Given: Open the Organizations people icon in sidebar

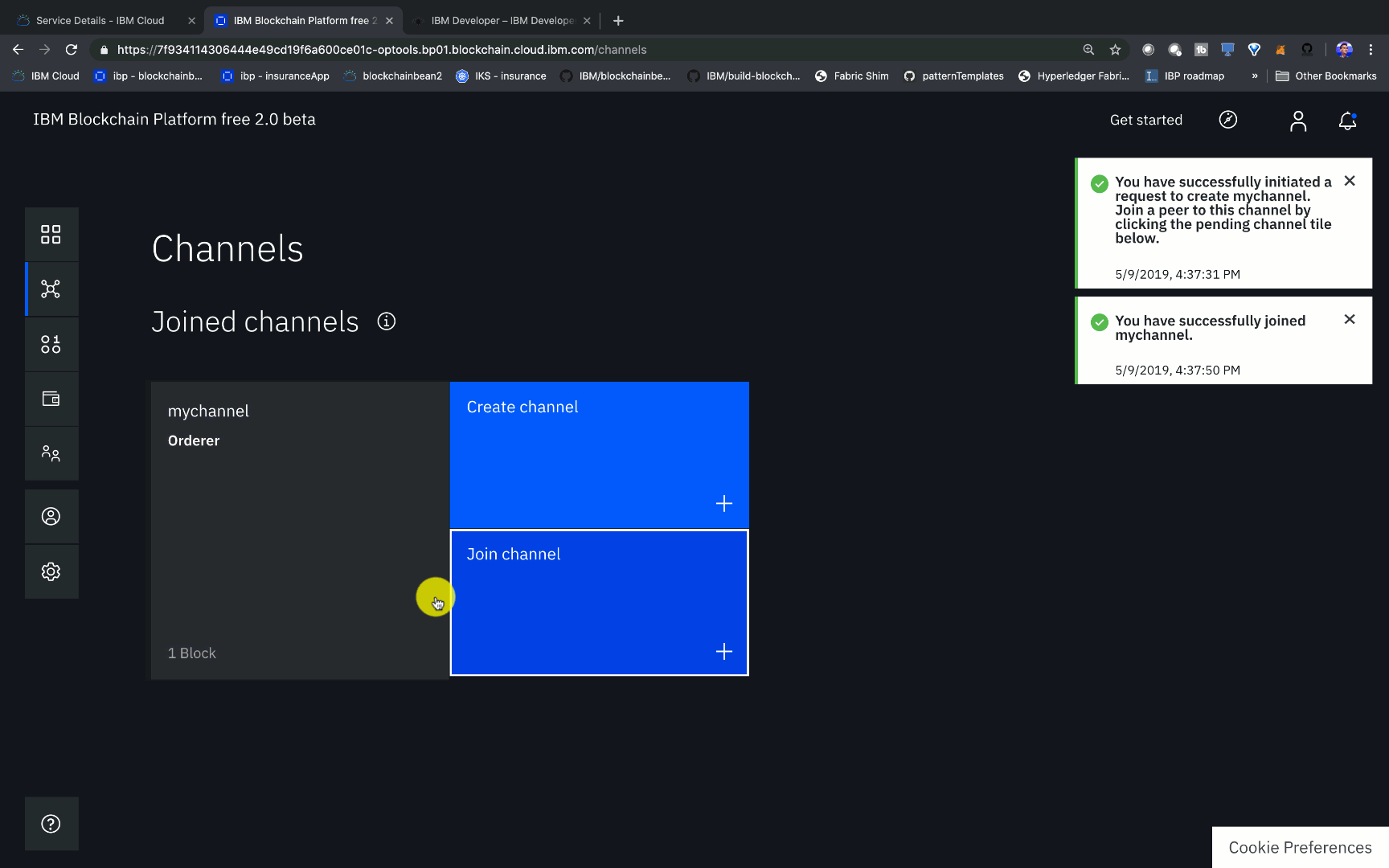Looking at the screenshot, I should (x=51, y=453).
